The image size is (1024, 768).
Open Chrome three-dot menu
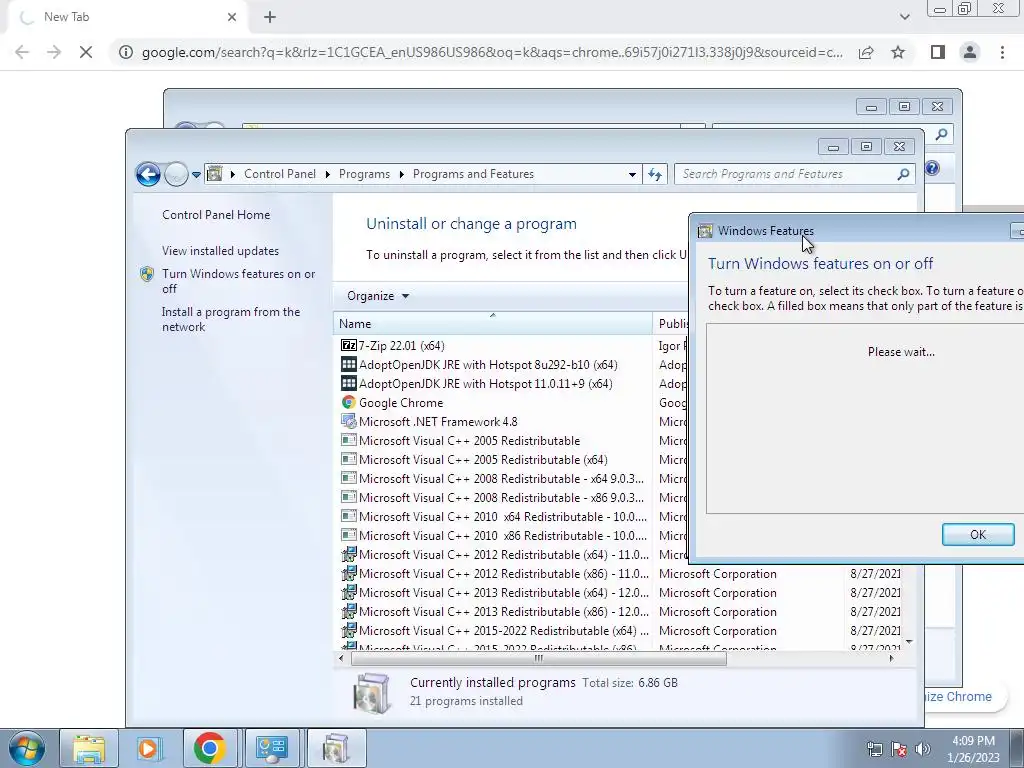click(1002, 52)
